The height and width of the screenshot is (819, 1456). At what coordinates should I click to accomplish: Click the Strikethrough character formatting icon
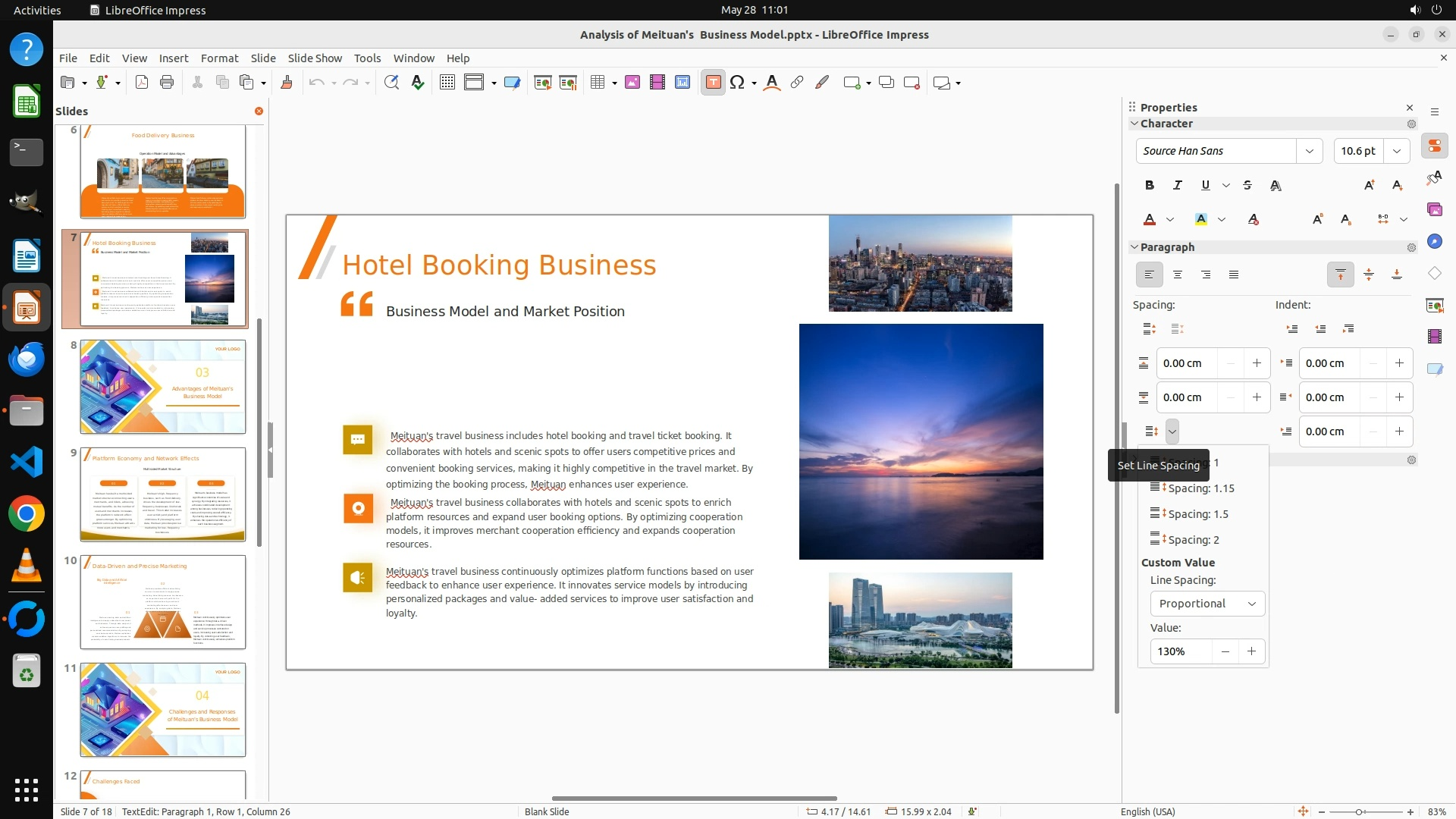click(x=1247, y=185)
